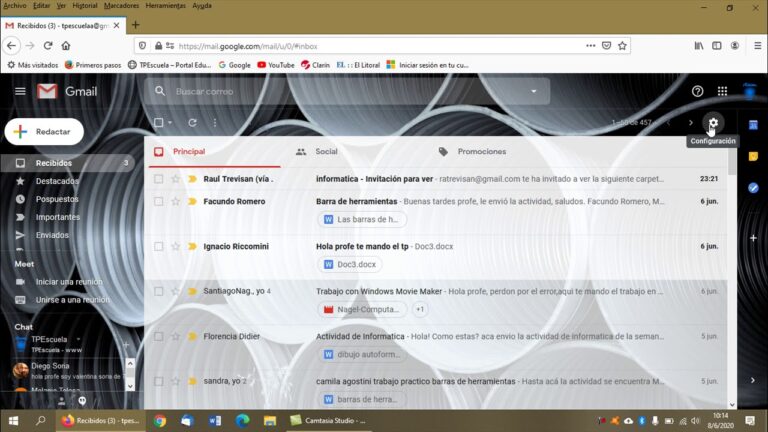Click the Buscar correo search field
The image size is (768, 432).
coord(346,91)
